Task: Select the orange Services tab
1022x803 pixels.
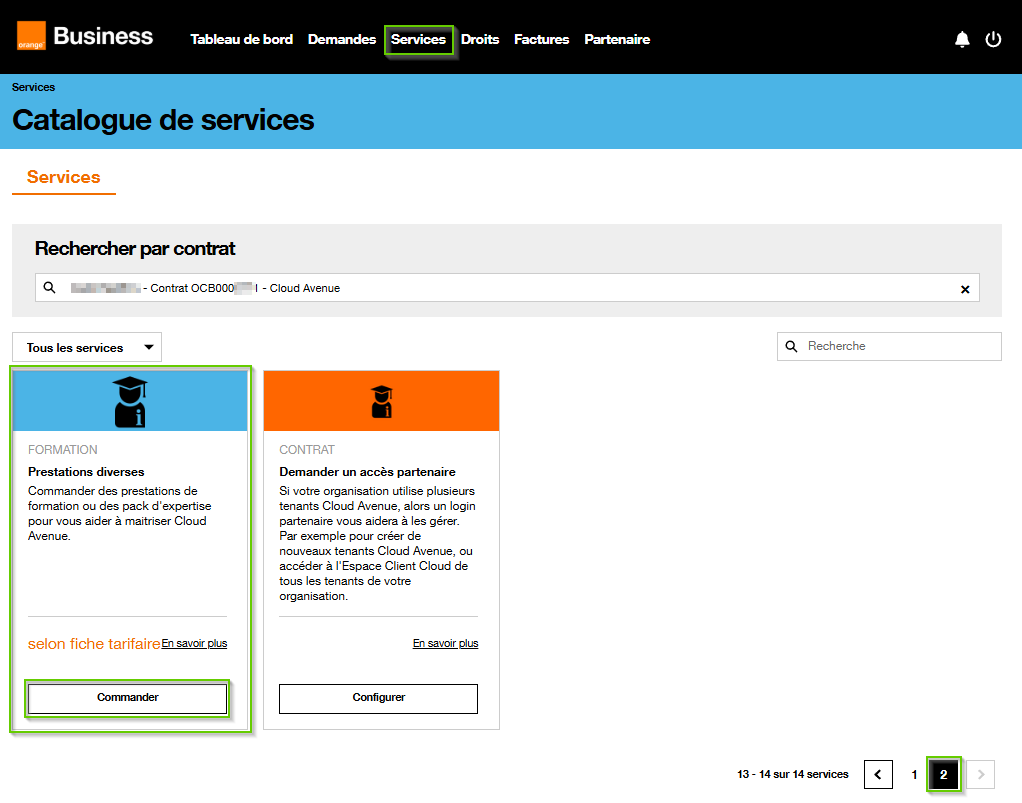Action: (x=64, y=177)
